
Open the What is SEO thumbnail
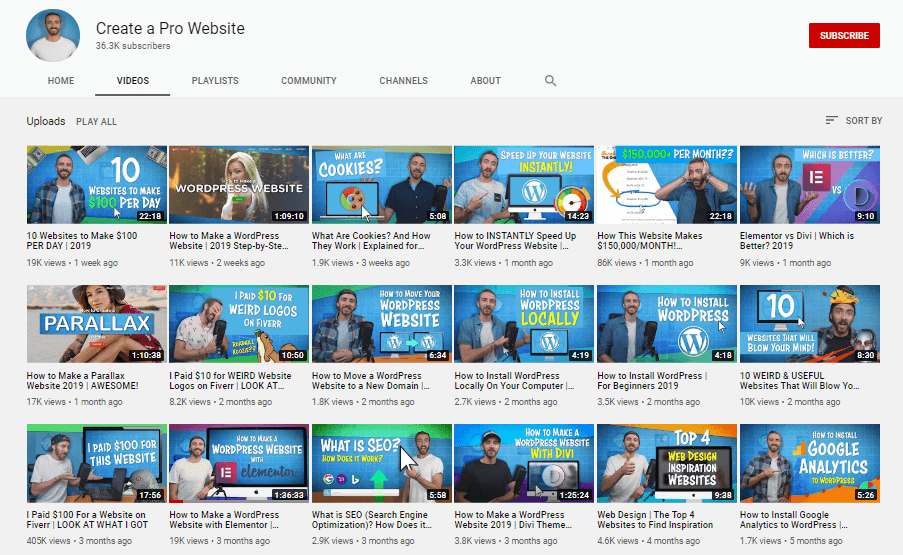tap(381, 463)
